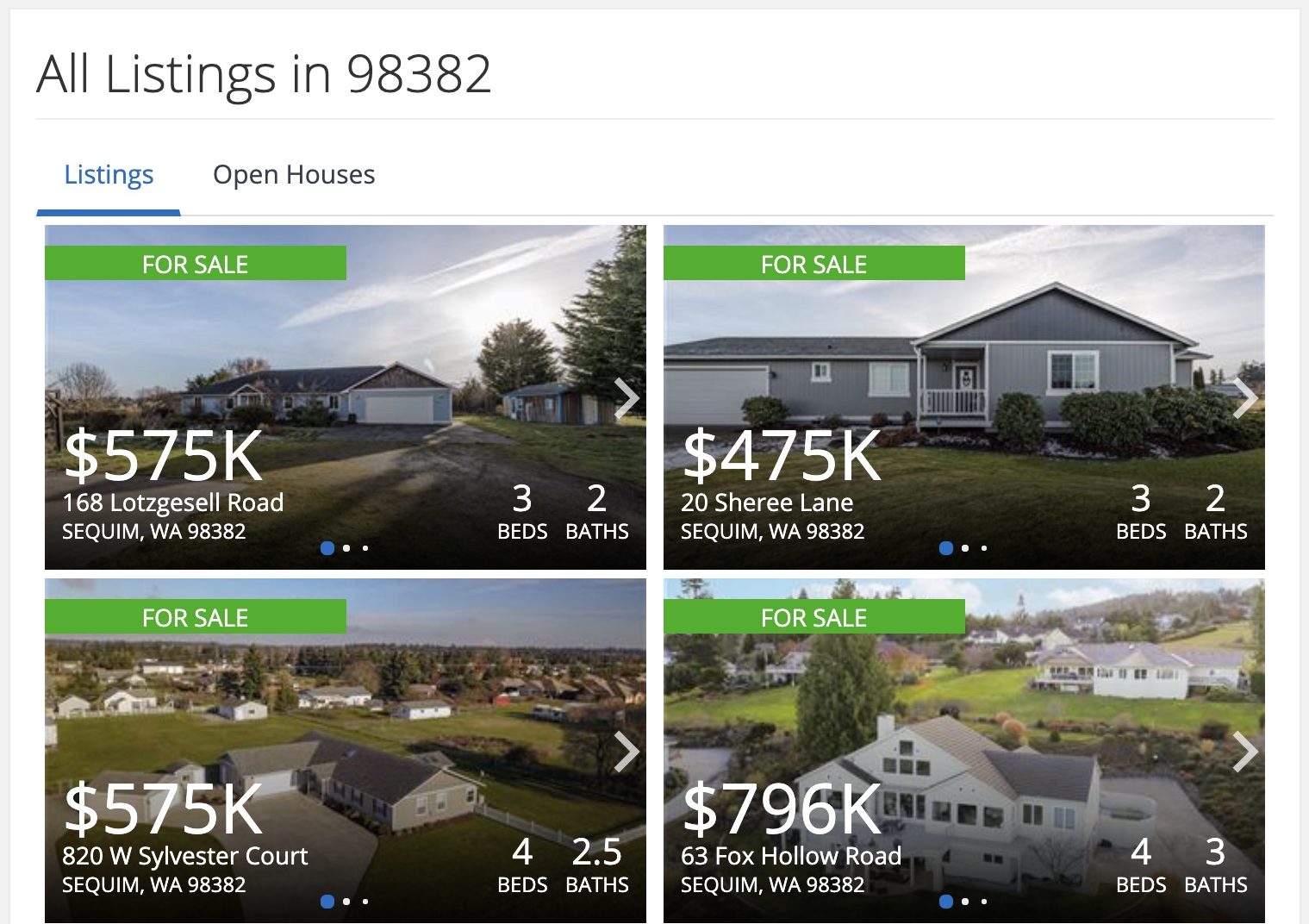Click next-photo arrow on 168 Lotzgesell Road listing
This screenshot has height=924, width=1309.
click(x=626, y=398)
